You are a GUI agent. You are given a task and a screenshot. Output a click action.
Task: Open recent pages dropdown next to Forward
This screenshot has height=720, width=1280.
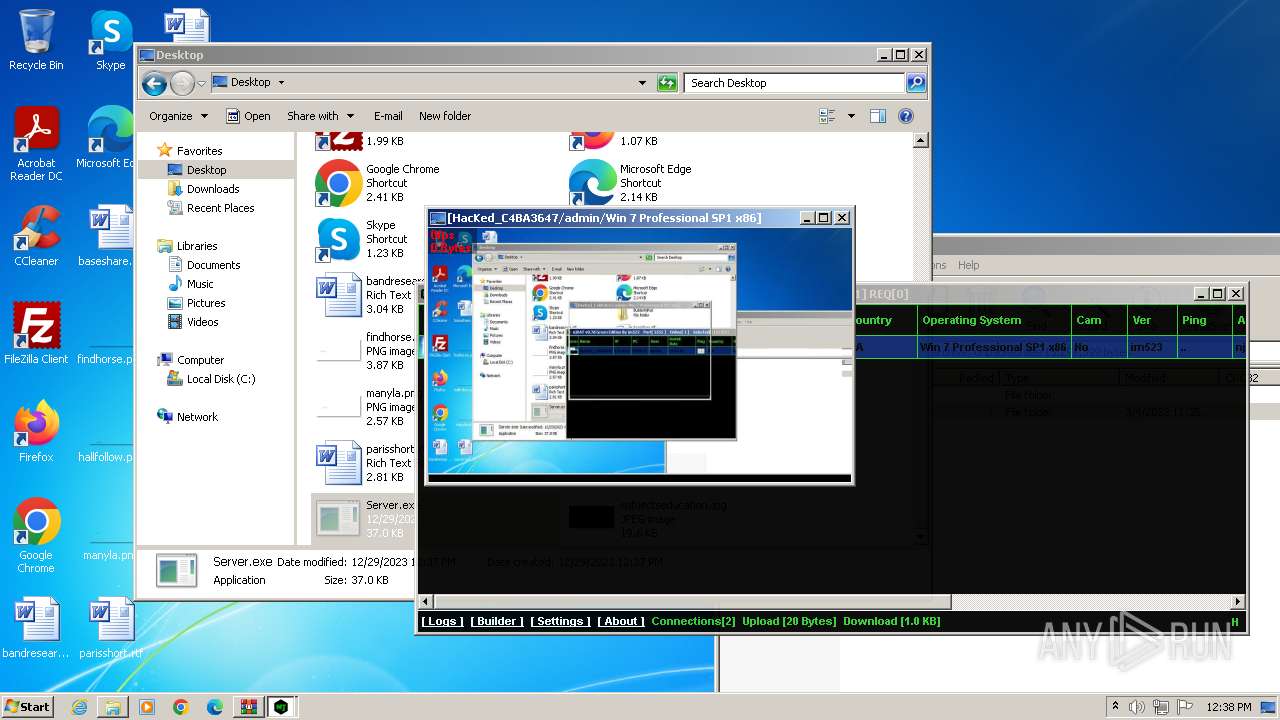coord(201,83)
